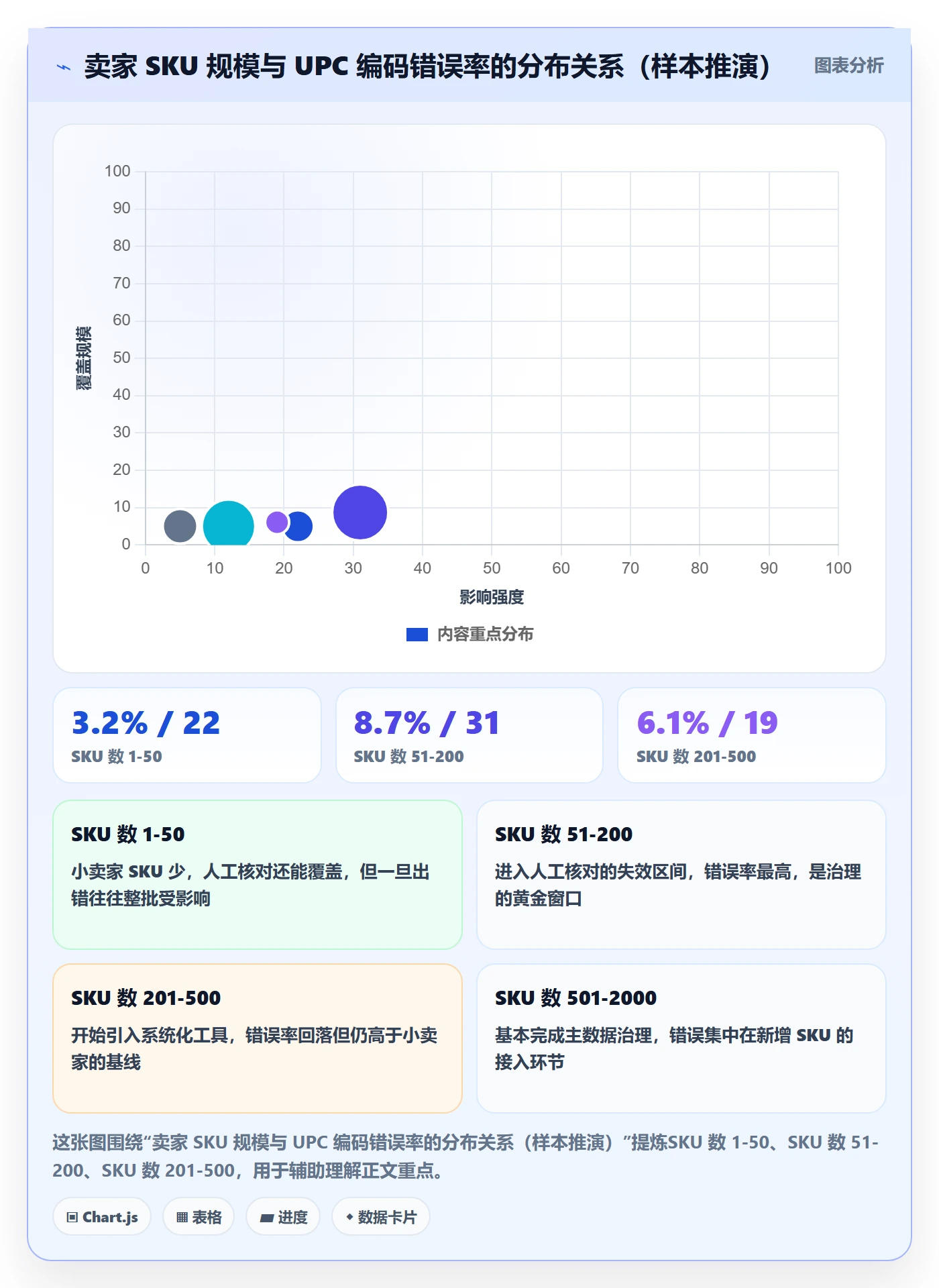Click the blue legend color box

417,635
